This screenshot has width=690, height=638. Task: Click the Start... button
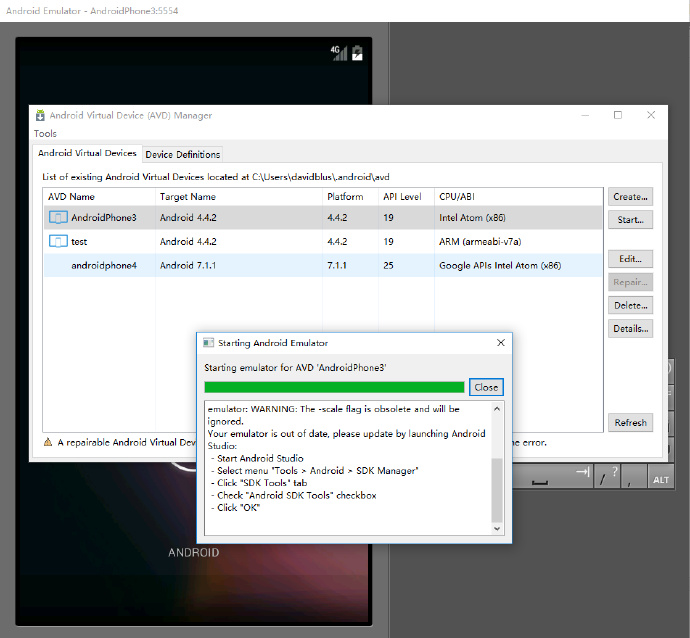[x=630, y=220]
